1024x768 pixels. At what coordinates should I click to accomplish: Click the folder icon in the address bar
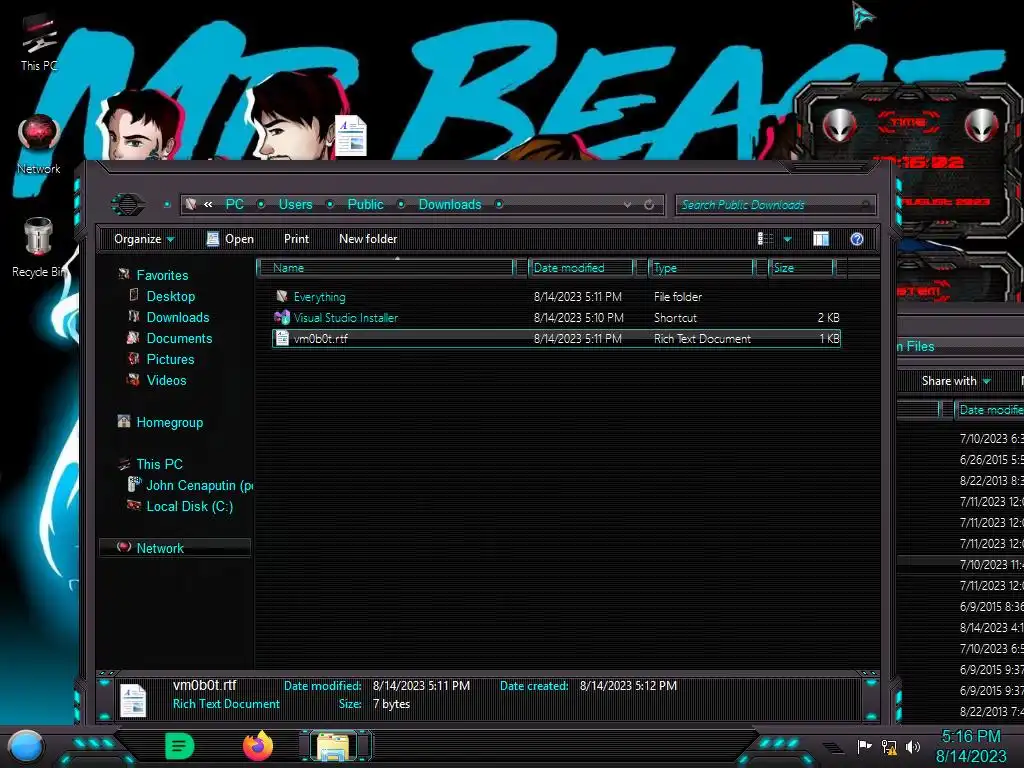click(x=191, y=204)
